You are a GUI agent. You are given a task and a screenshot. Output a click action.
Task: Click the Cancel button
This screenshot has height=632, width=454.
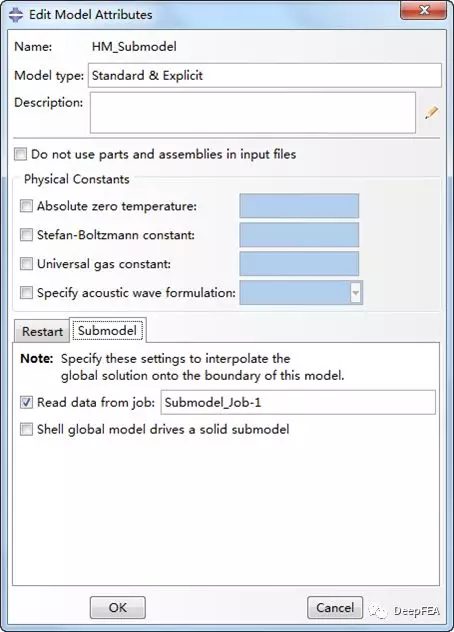tap(335, 607)
